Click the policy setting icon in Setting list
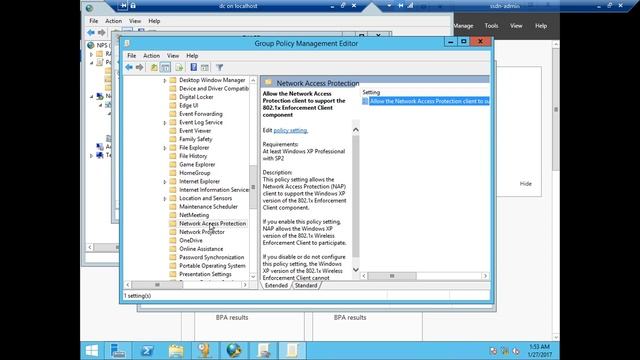 pyautogui.click(x=365, y=101)
